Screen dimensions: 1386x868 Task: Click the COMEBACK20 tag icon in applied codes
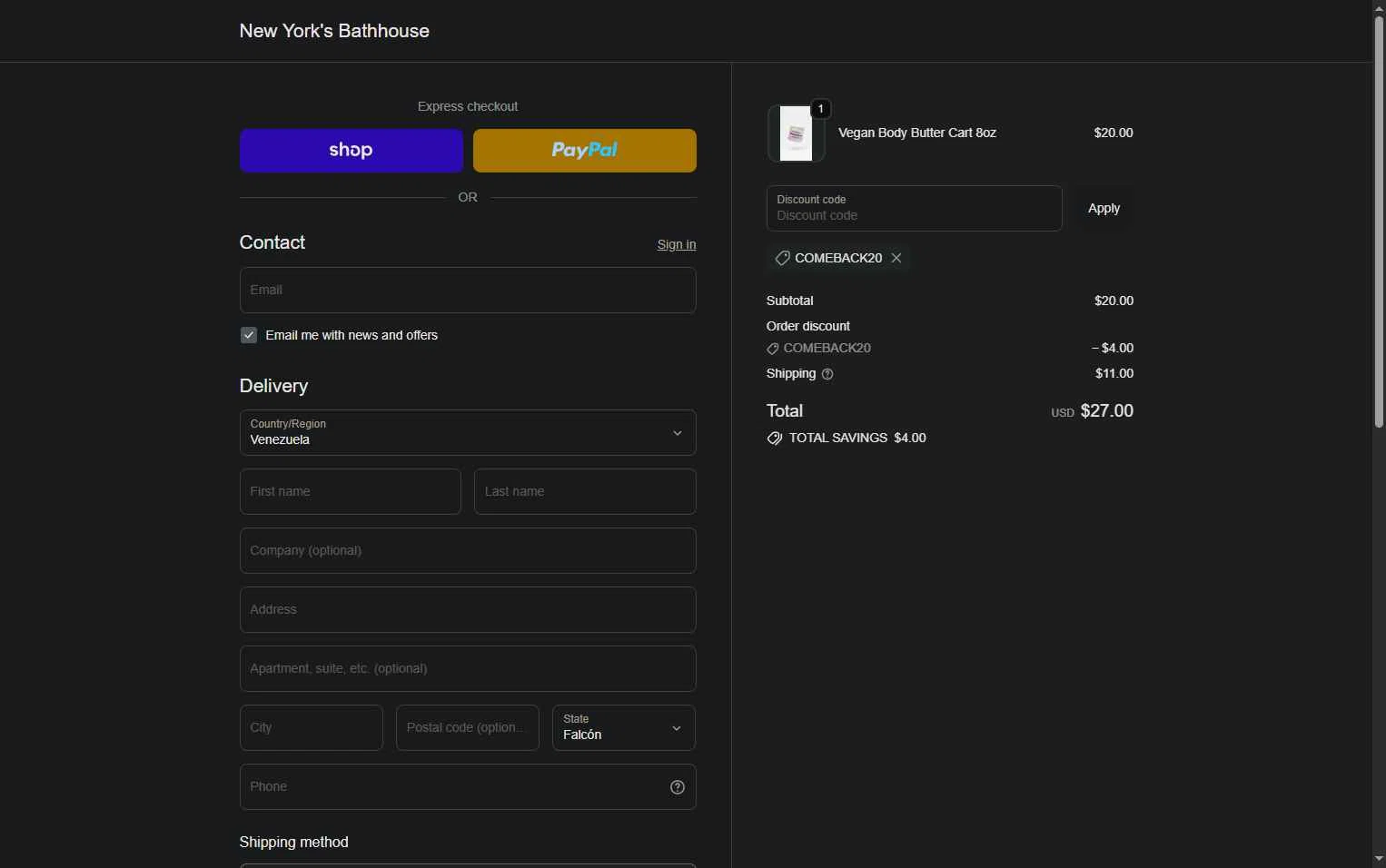click(782, 258)
